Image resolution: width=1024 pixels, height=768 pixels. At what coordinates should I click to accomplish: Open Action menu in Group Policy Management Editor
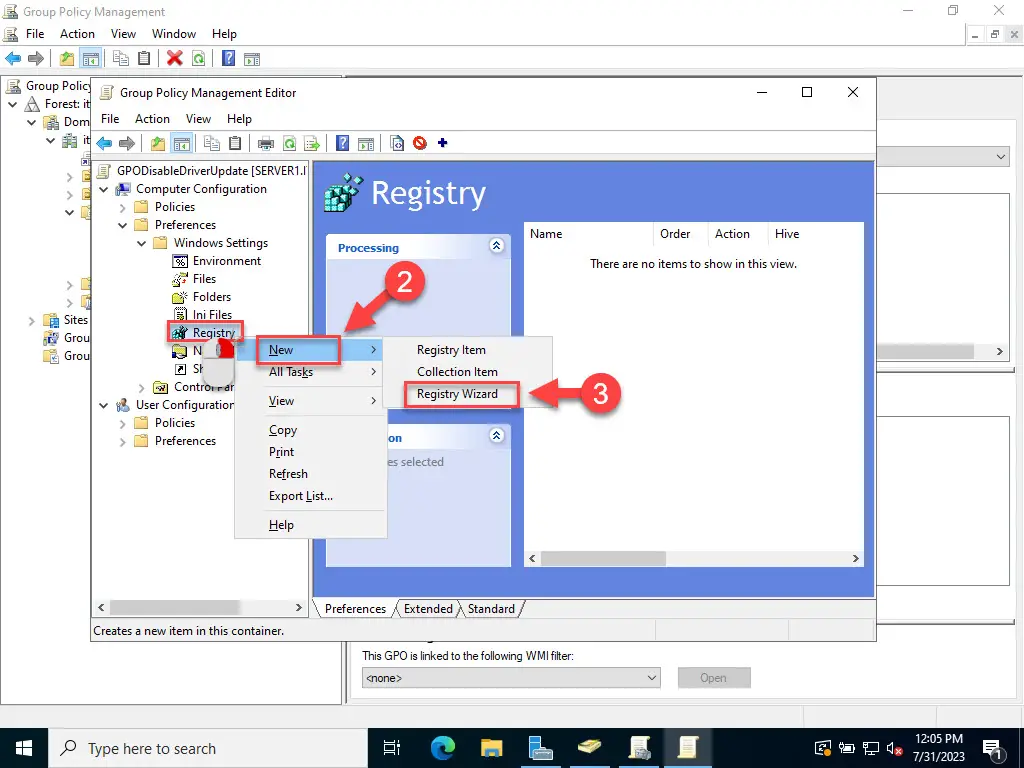pyautogui.click(x=152, y=119)
